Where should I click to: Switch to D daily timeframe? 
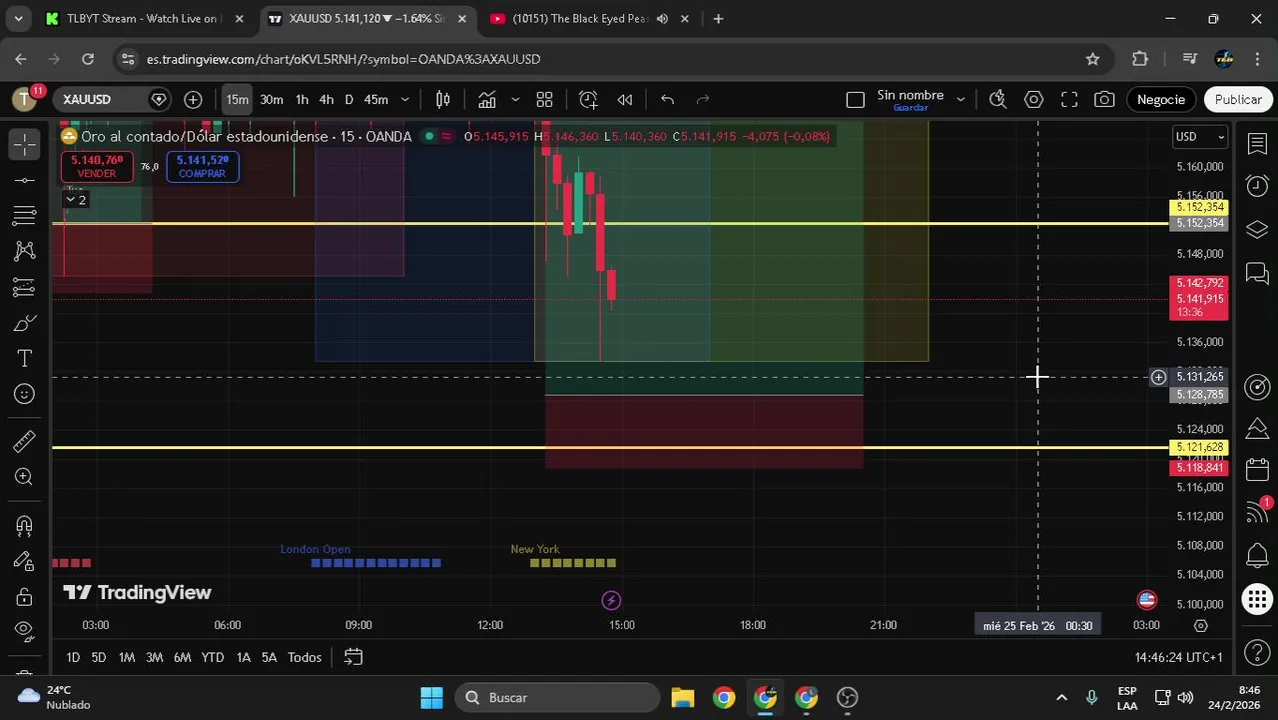349,99
